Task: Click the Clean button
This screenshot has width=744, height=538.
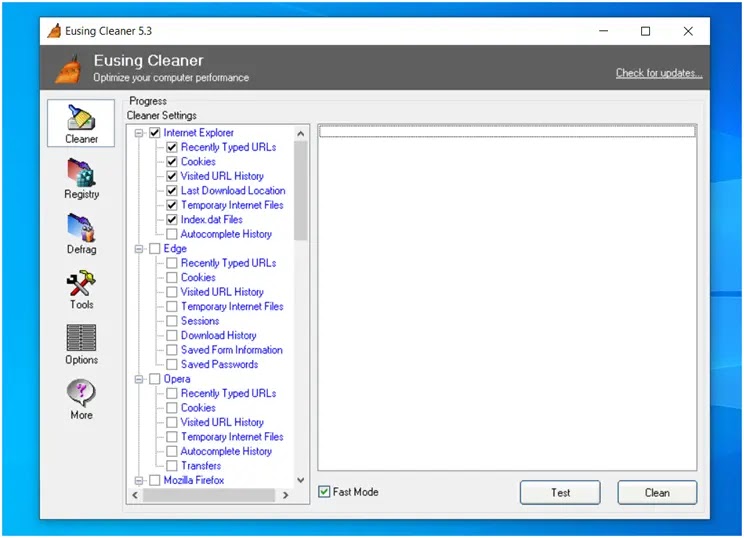Action: [x=657, y=492]
